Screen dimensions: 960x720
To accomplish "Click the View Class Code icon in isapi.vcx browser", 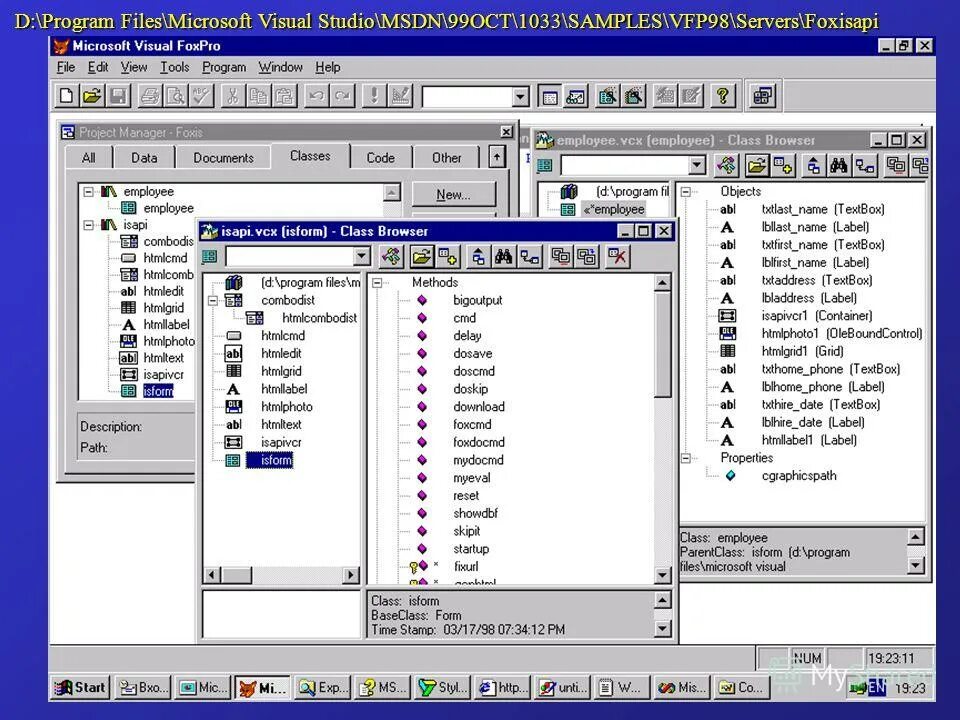I will 478,256.
